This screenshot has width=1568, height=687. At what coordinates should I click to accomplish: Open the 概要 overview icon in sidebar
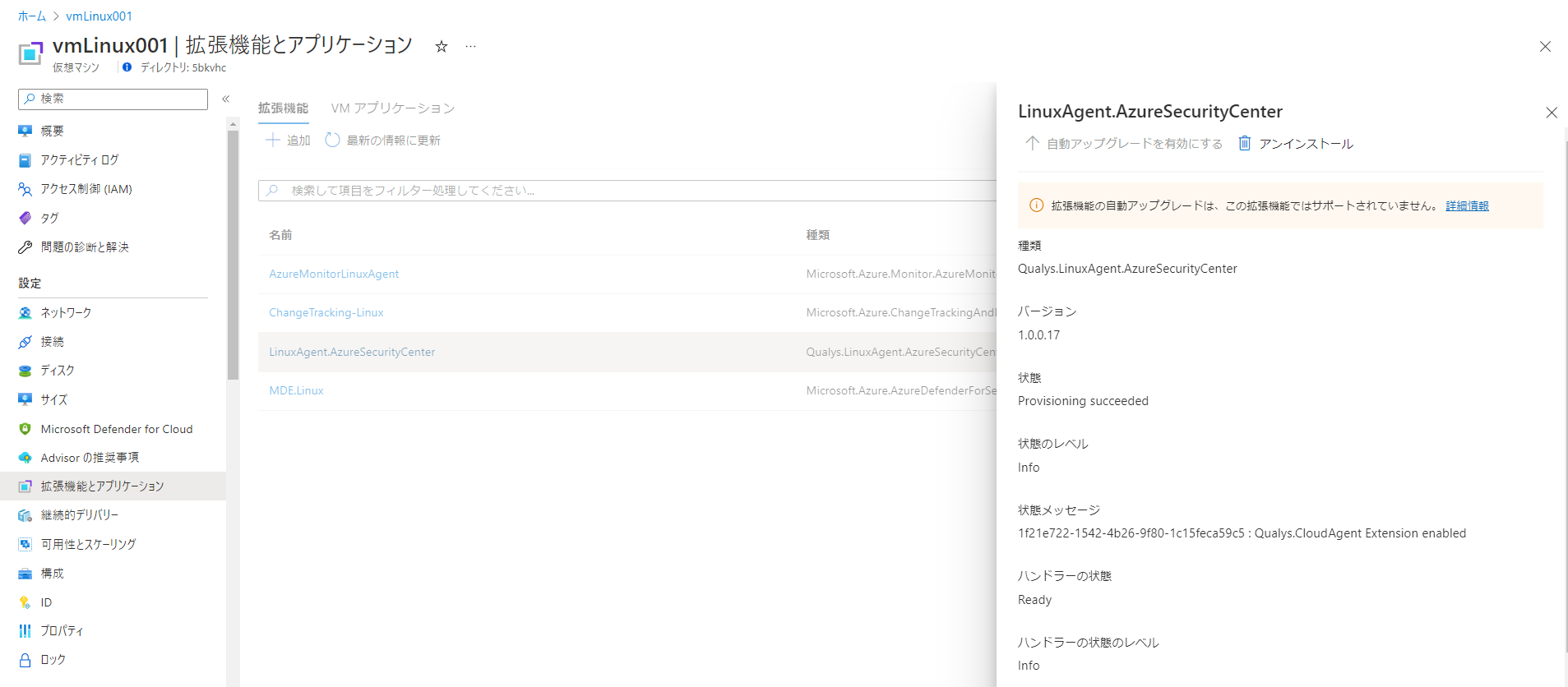pos(25,131)
